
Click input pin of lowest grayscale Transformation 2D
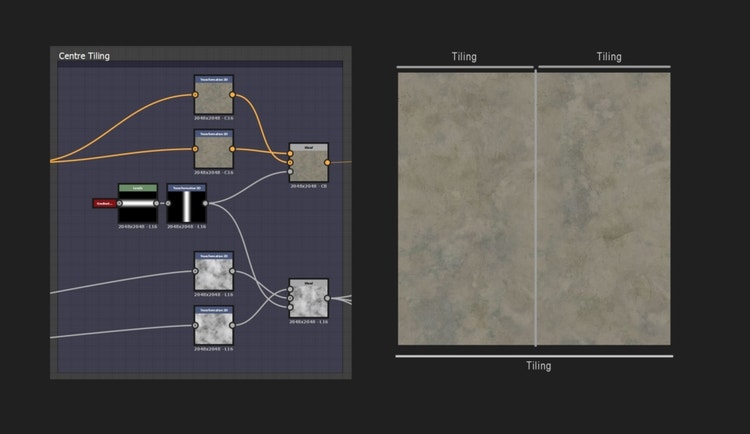click(x=195, y=325)
